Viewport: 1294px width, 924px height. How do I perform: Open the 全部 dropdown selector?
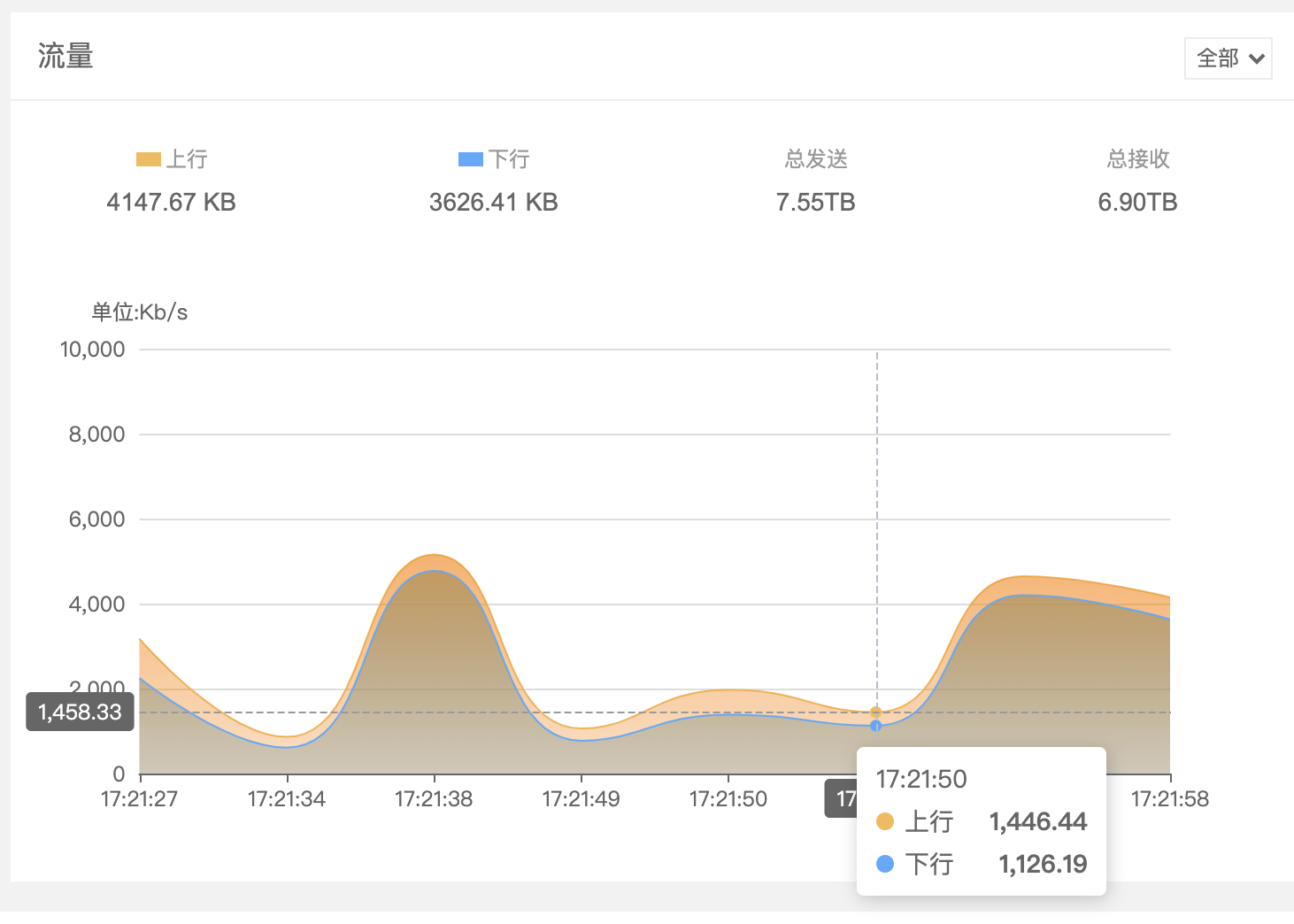(1228, 58)
